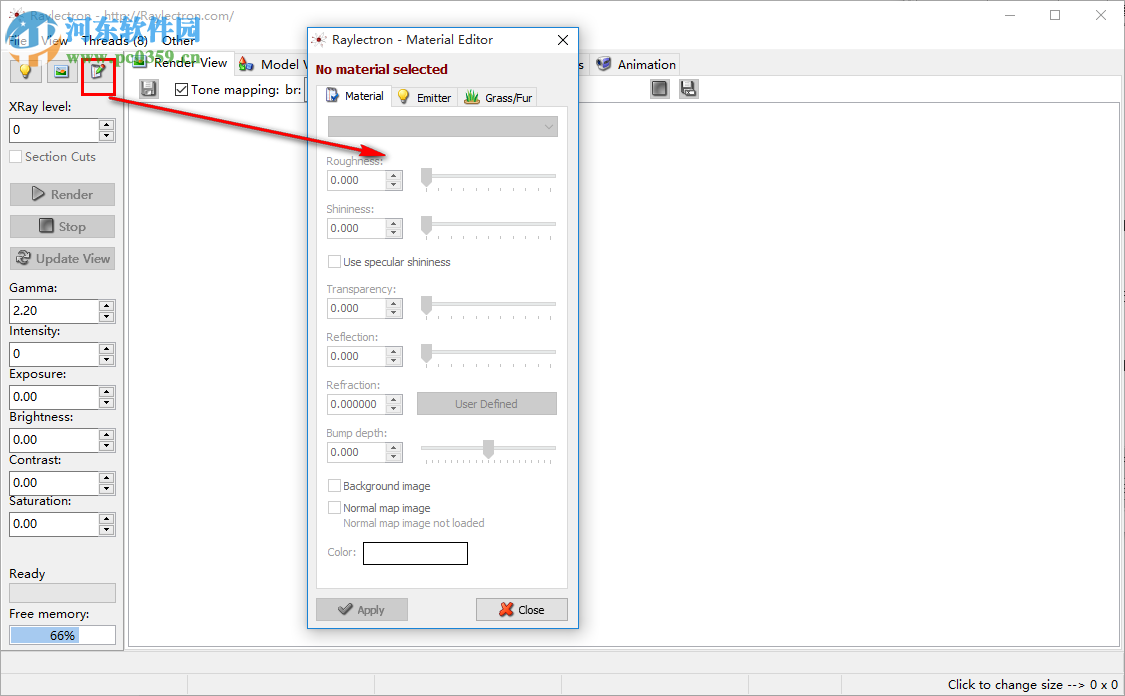Open the image icon on the toolbar
Screen dimensions: 1125x696
pyautogui.click(x=61, y=72)
